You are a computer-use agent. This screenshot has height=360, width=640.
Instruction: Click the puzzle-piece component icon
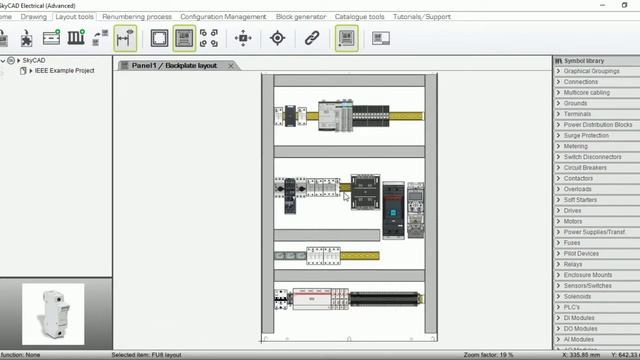[x=26, y=39]
